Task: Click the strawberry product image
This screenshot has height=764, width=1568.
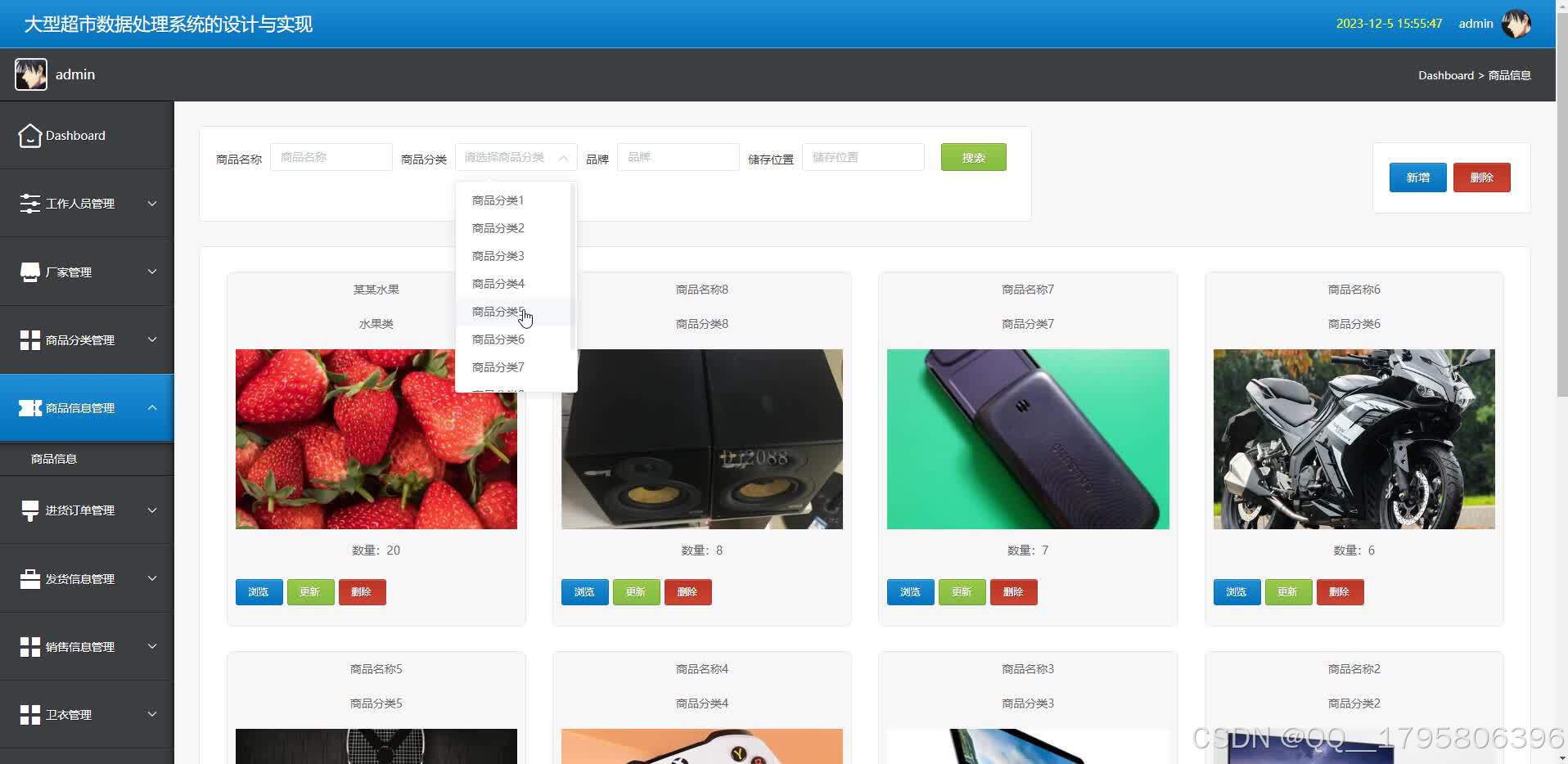Action: pyautogui.click(x=376, y=439)
